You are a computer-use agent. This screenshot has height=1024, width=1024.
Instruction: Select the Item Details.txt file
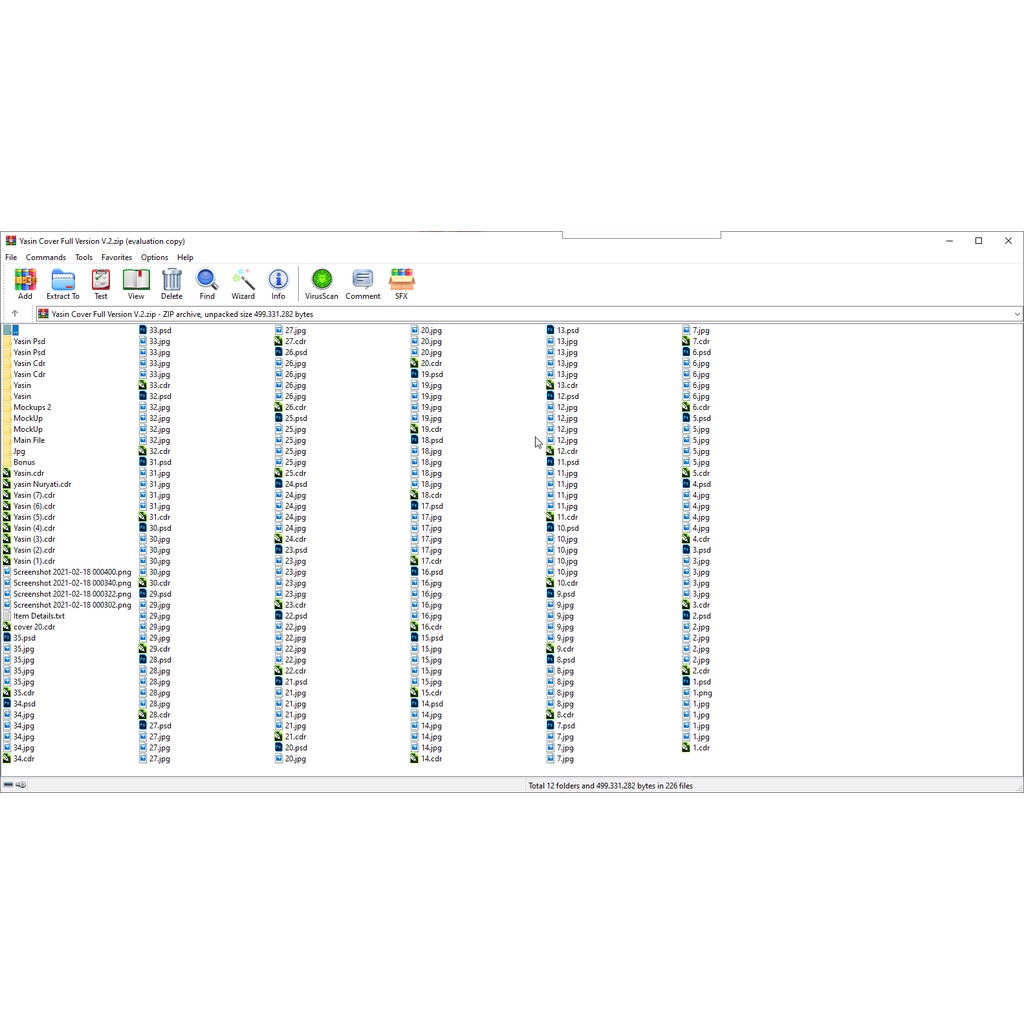click(x=39, y=616)
